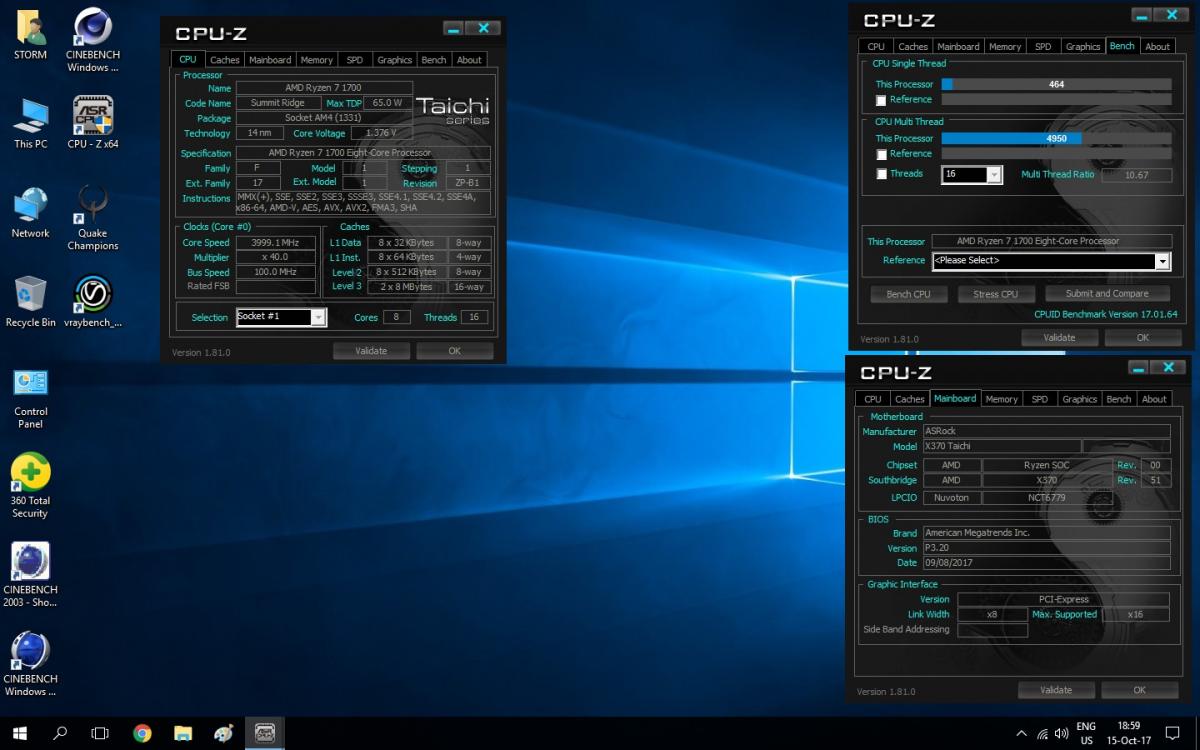
Task: Launch the Quake Champions desktop shortcut
Action: click(93, 218)
